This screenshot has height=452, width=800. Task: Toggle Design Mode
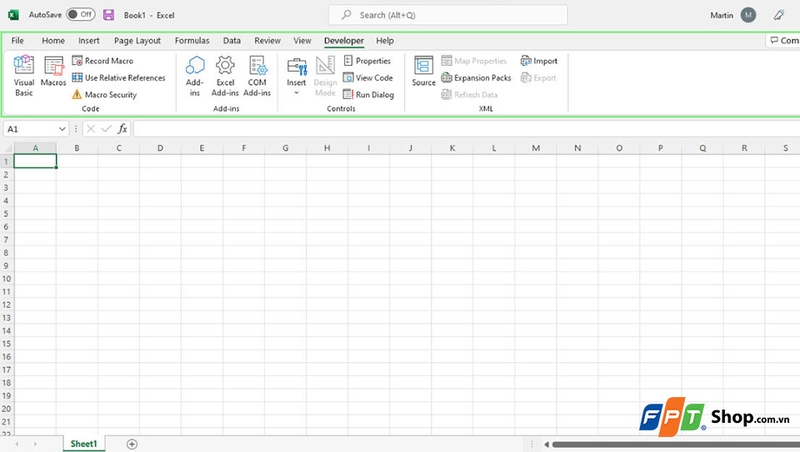[325, 76]
